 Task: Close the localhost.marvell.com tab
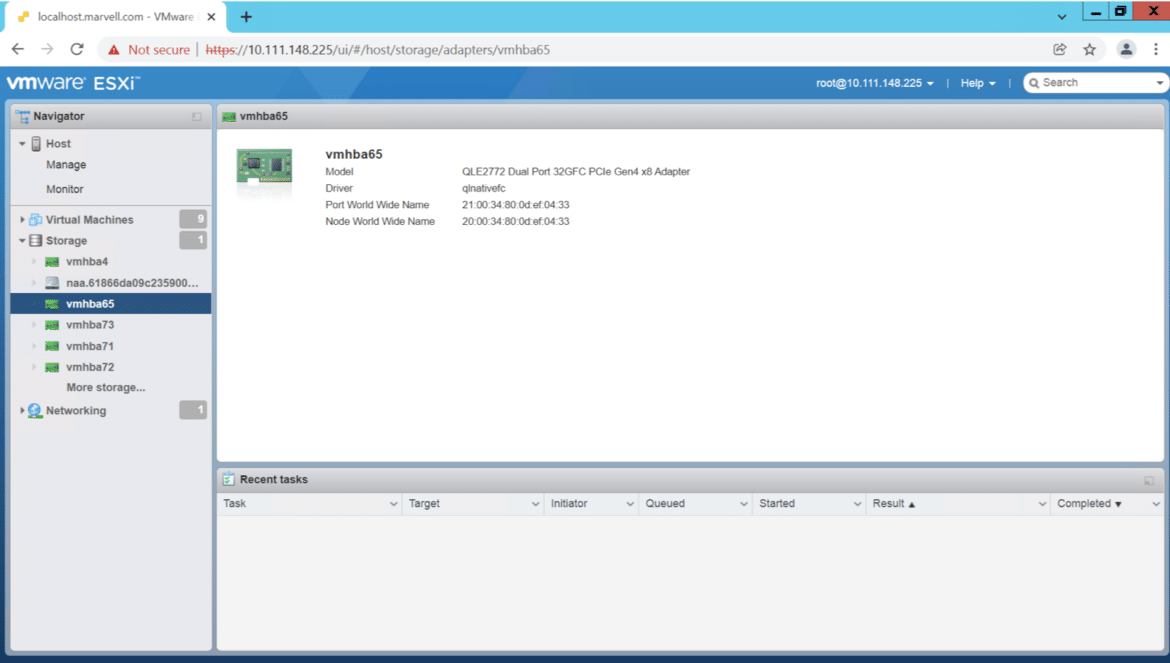[x=211, y=16]
